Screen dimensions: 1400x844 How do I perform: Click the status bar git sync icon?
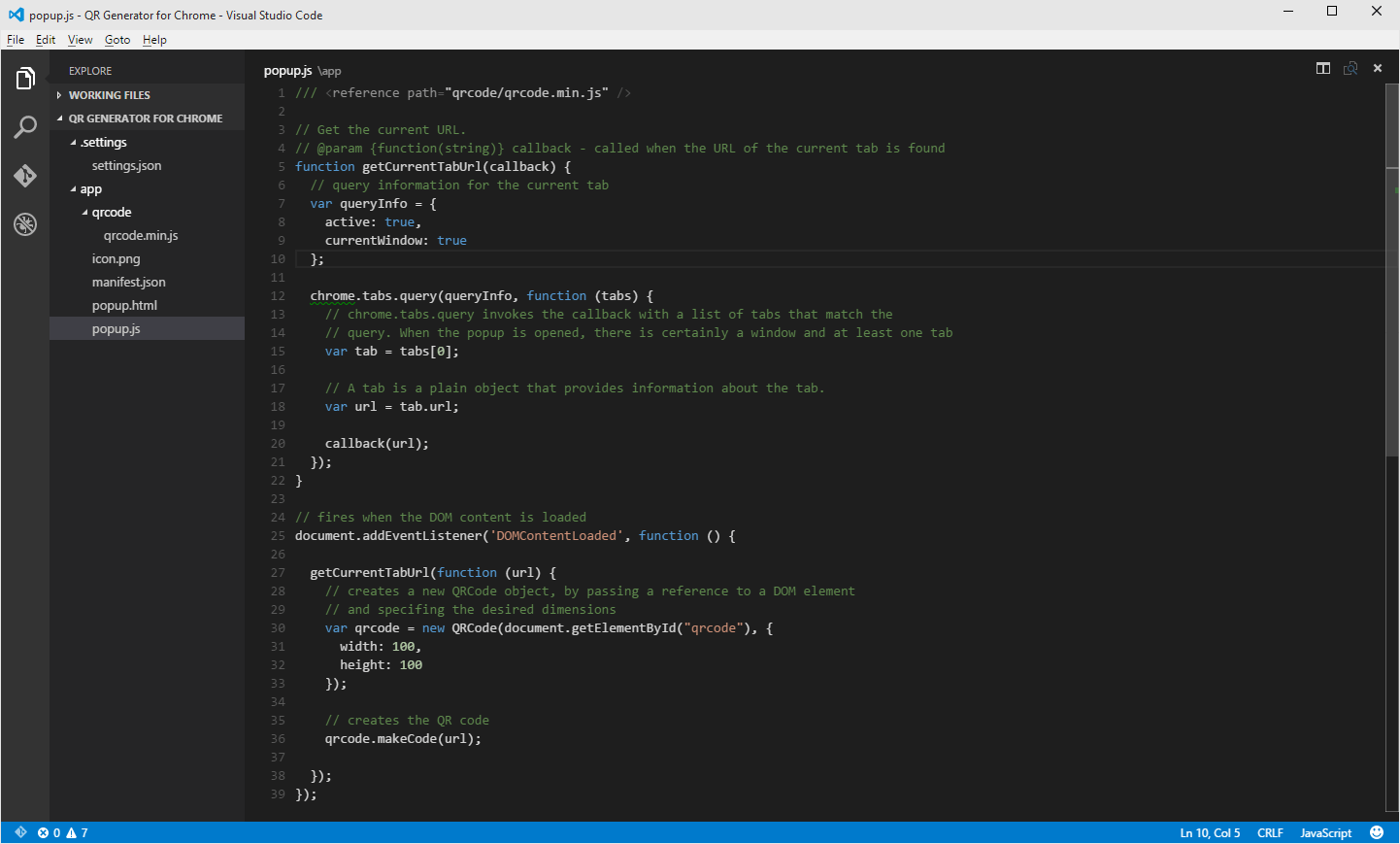20,832
